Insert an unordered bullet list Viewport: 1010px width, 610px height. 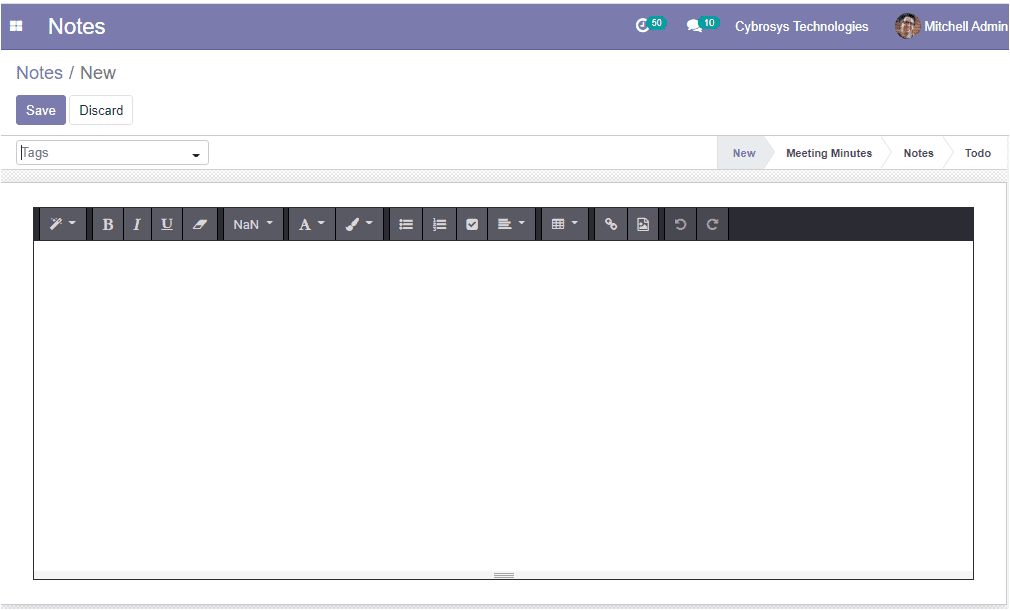(x=406, y=224)
